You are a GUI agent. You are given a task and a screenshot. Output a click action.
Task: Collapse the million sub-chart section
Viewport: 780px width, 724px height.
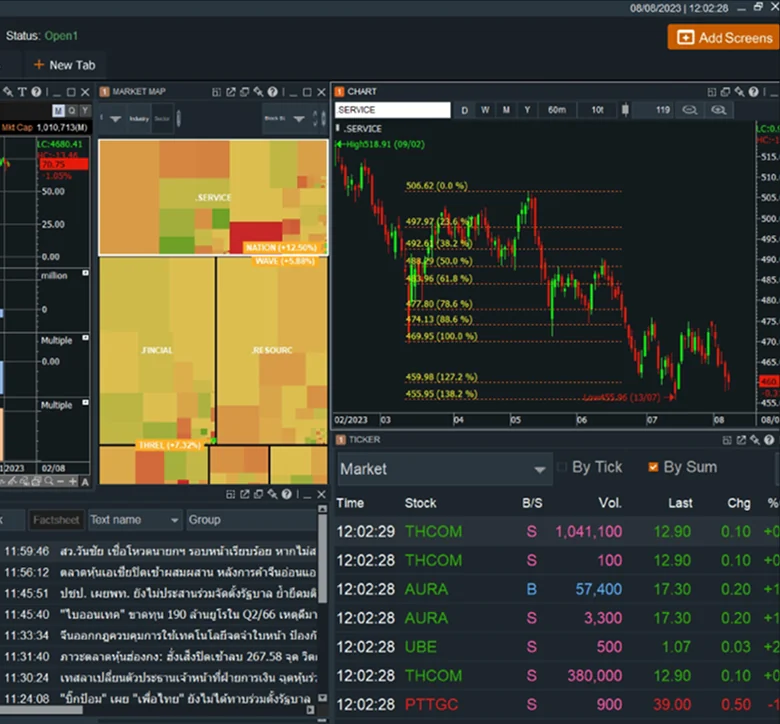(85, 273)
